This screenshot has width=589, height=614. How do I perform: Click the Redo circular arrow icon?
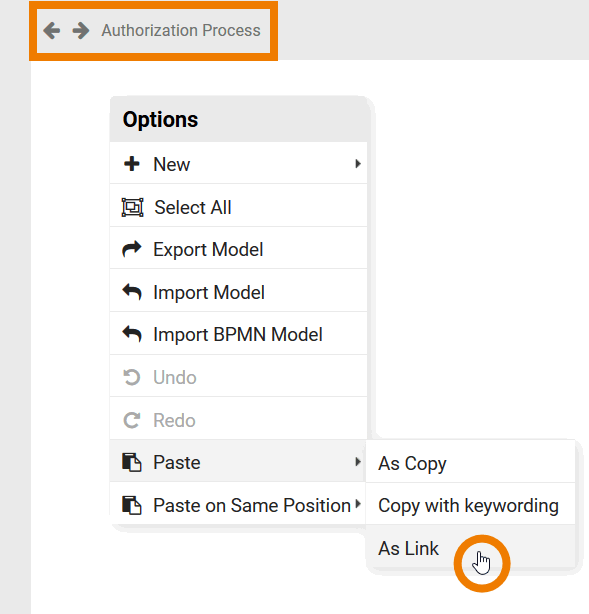(132, 420)
